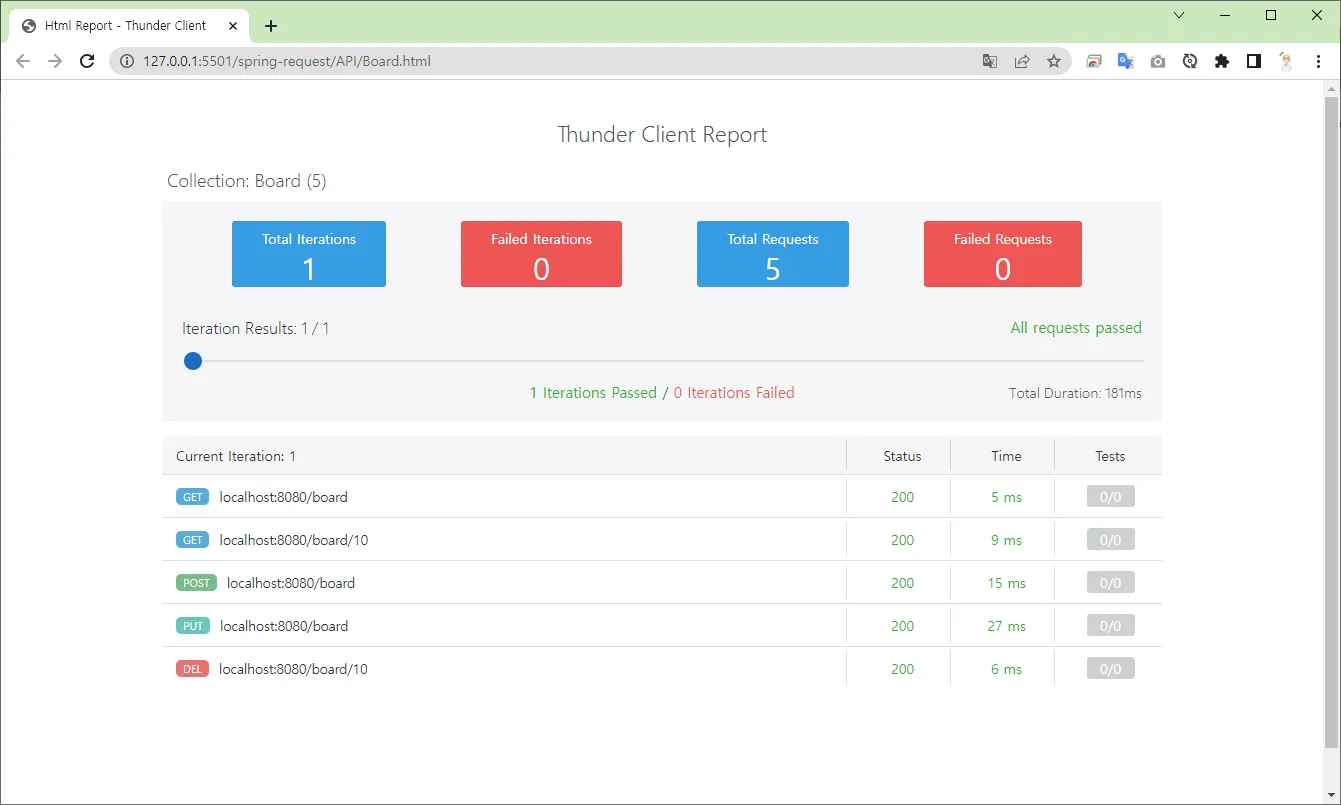Screen dimensions: 1341x805
Task: Open the user profile avatar
Action: 1286,61
